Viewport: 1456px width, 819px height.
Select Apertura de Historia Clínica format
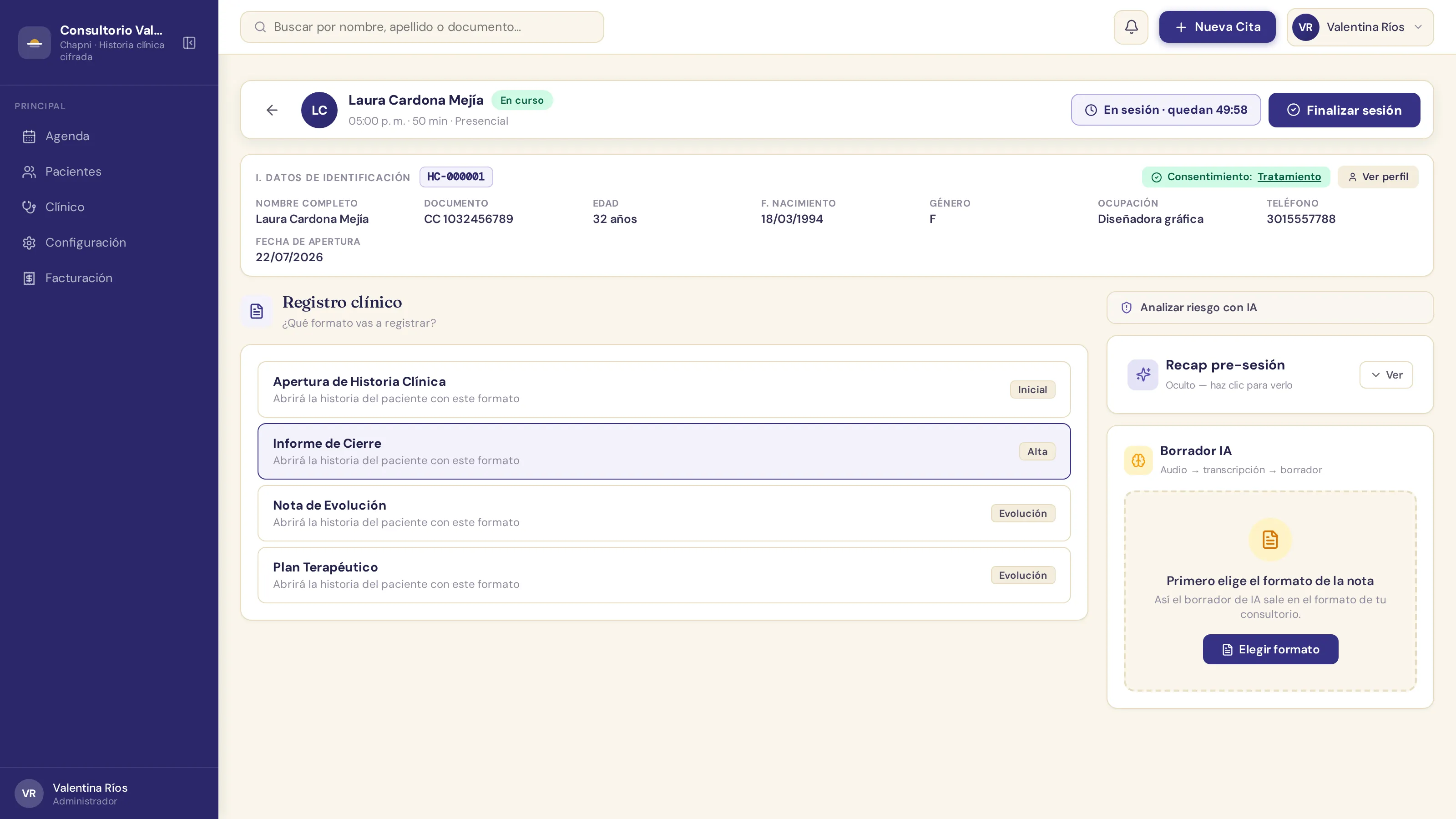point(664,389)
